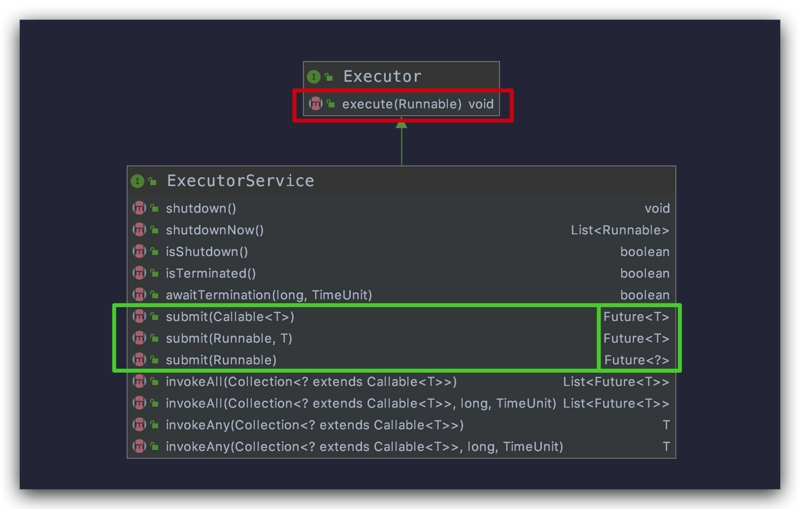The width and height of the screenshot is (800, 509).
Task: Click the interface icon beside Executor title
Action: pyautogui.click(x=314, y=76)
